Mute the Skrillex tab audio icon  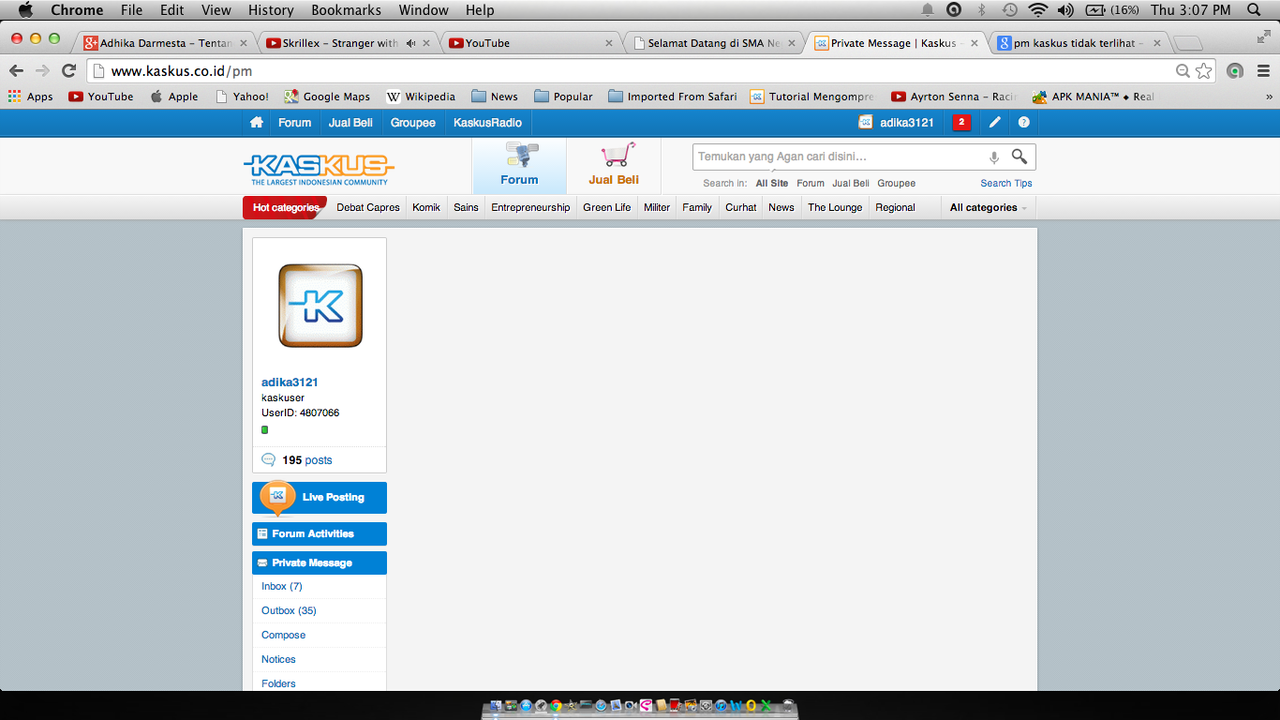(x=410, y=43)
